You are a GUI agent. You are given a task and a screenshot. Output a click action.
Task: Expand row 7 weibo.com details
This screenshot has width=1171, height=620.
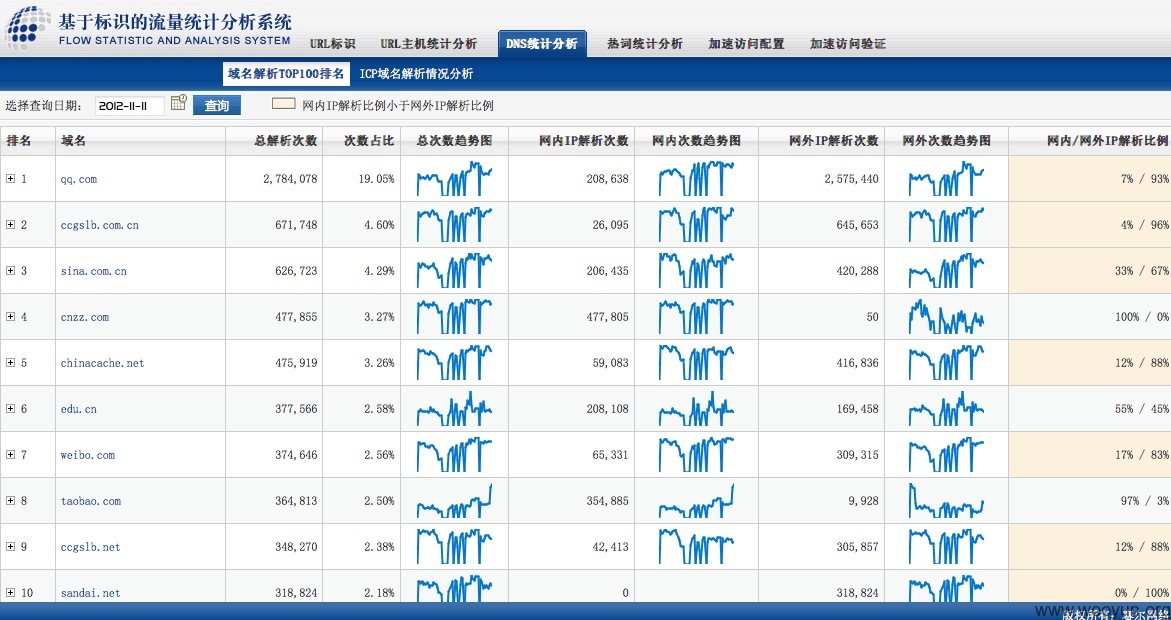click(x=10, y=455)
